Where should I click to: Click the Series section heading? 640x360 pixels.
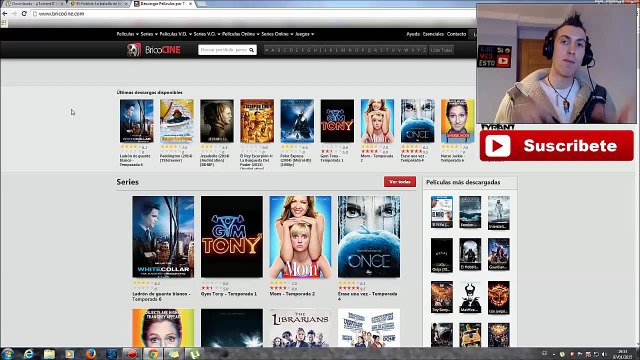127,182
